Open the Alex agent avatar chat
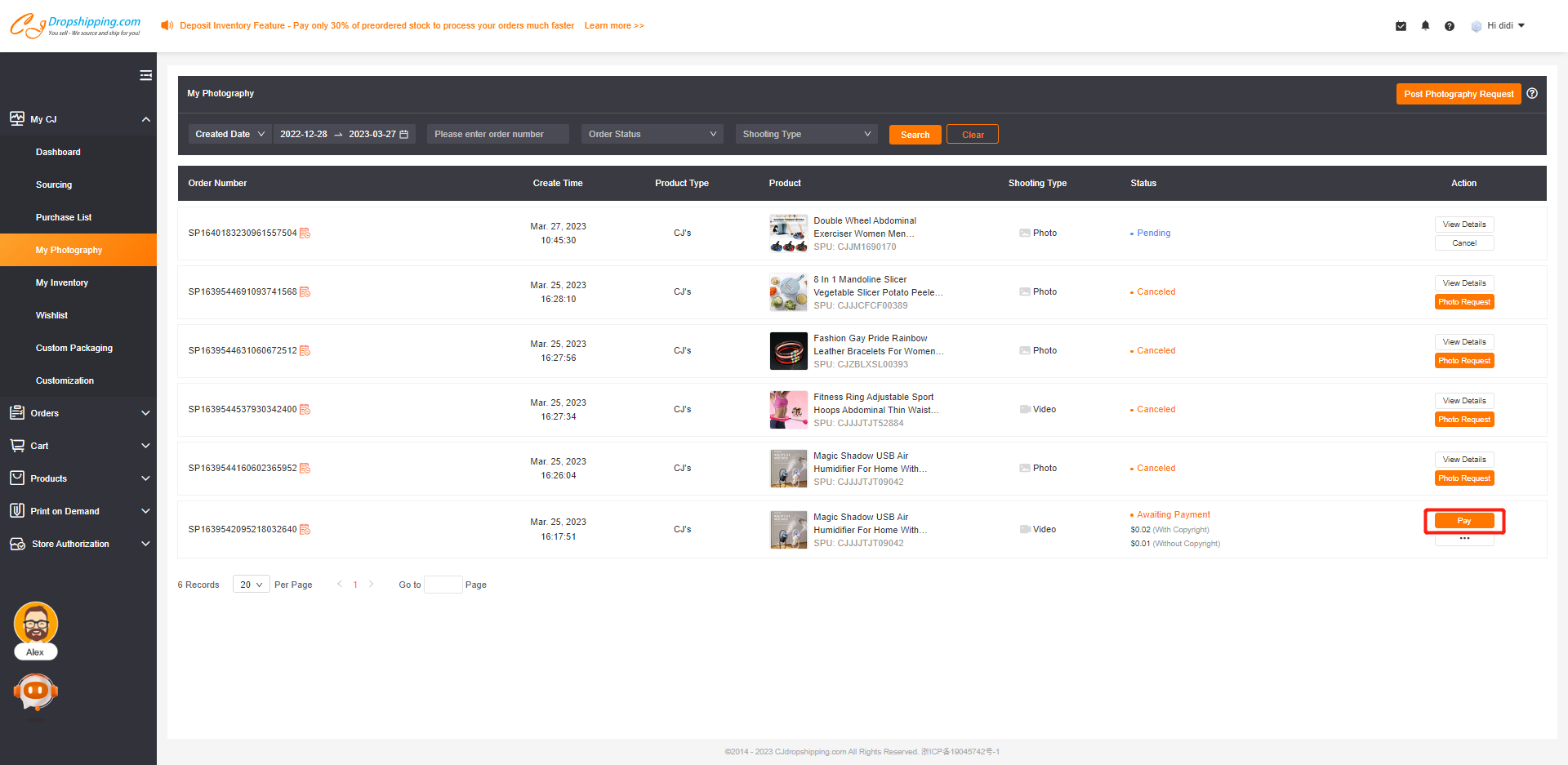 36,625
